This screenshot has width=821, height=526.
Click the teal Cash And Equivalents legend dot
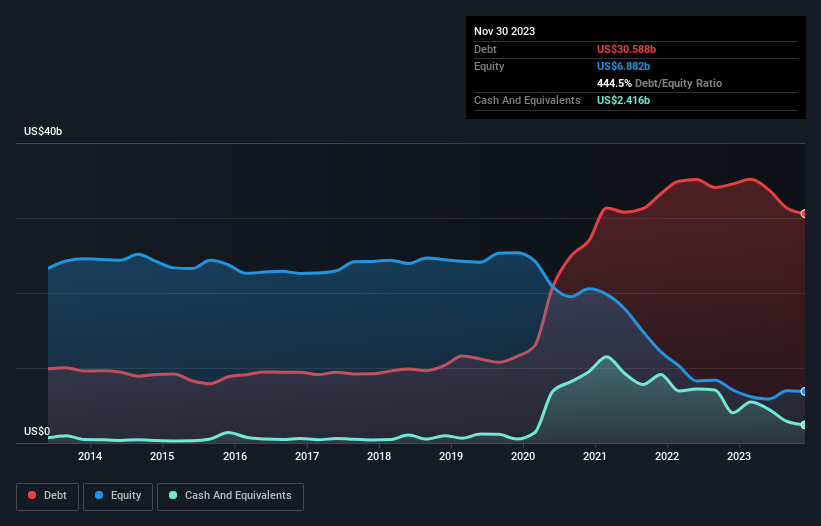173,495
